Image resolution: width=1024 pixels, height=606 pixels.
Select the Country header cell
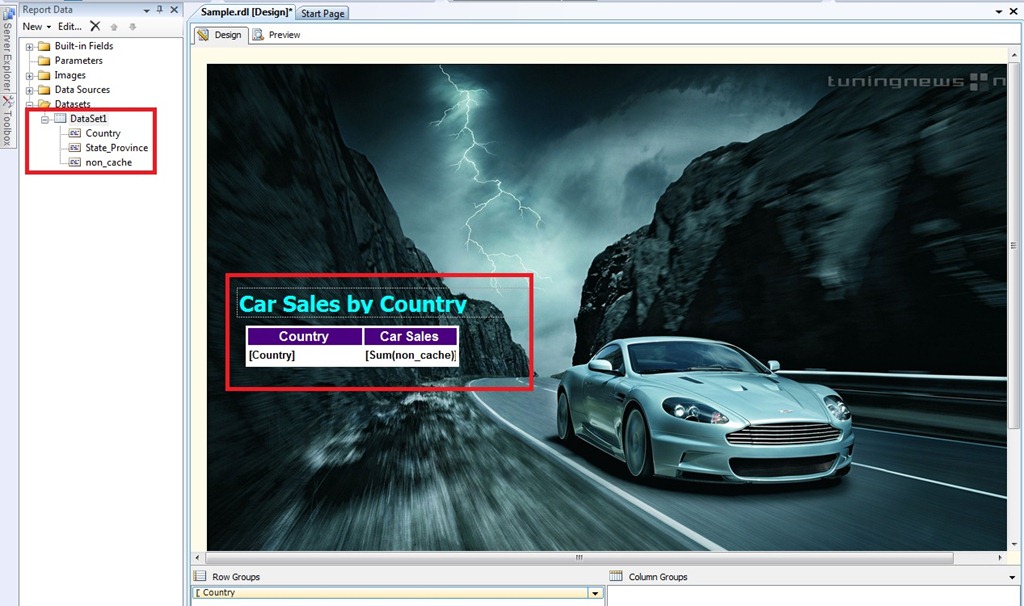coord(304,336)
